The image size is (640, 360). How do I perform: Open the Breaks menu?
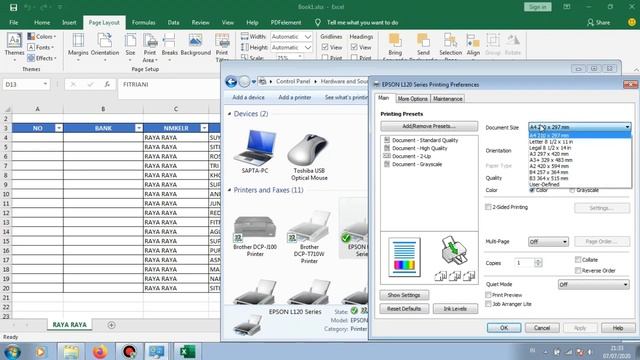[x=169, y=46]
